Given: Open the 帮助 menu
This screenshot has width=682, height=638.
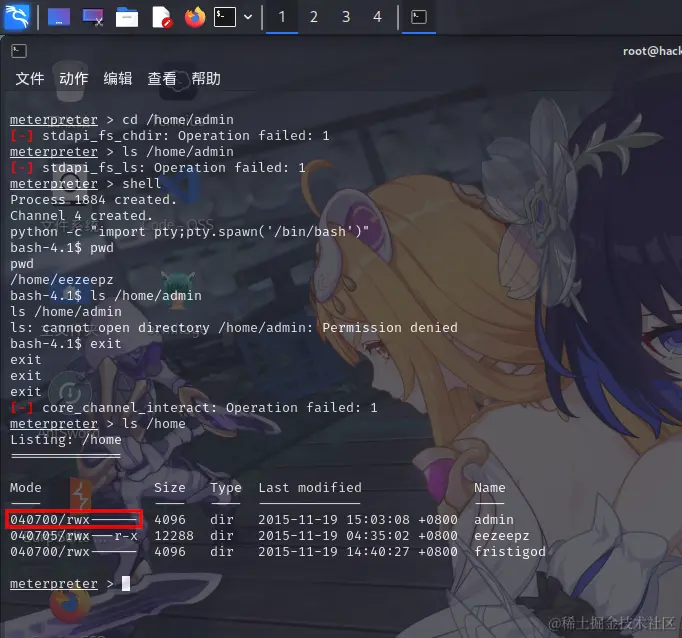Looking at the screenshot, I should pyautogui.click(x=206, y=79).
